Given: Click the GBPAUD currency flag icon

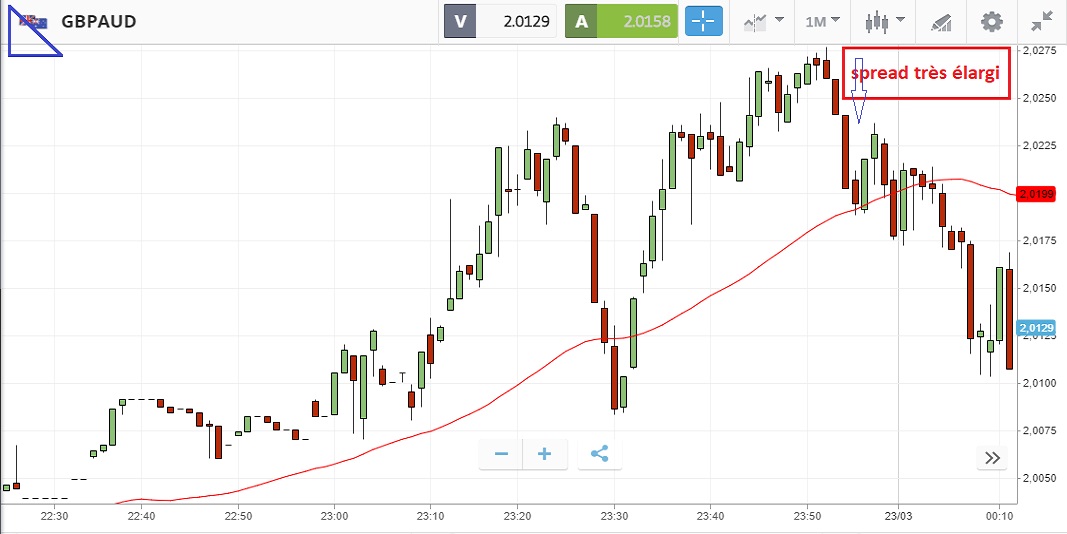Looking at the screenshot, I should coord(33,22).
